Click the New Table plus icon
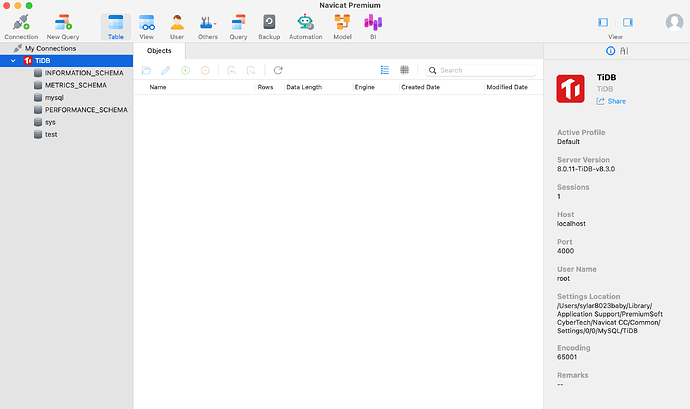This screenshot has width=690, height=409. (186, 70)
